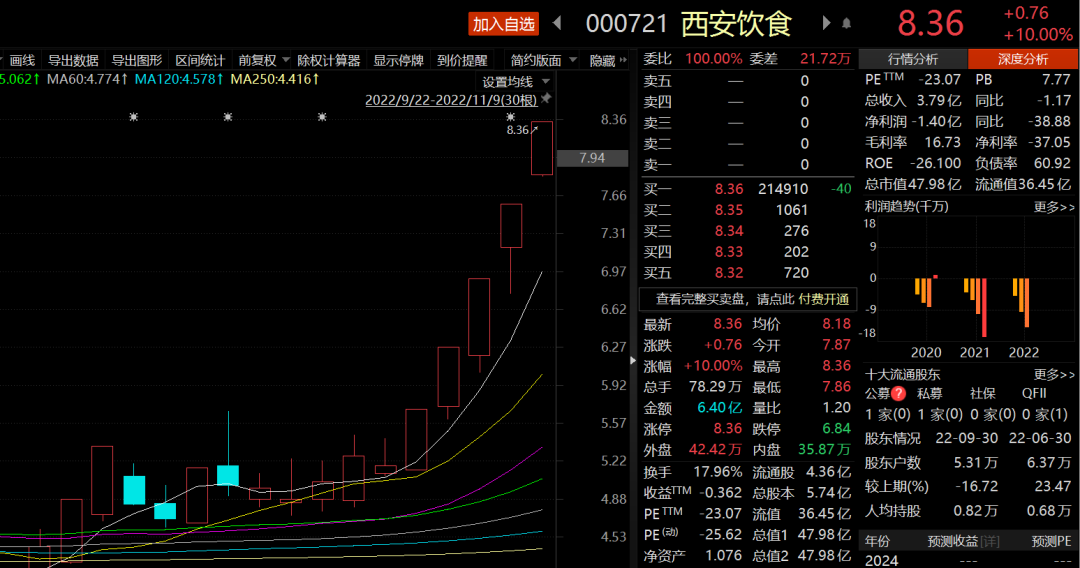Click the 7.94 price axis marker

(x=592, y=158)
